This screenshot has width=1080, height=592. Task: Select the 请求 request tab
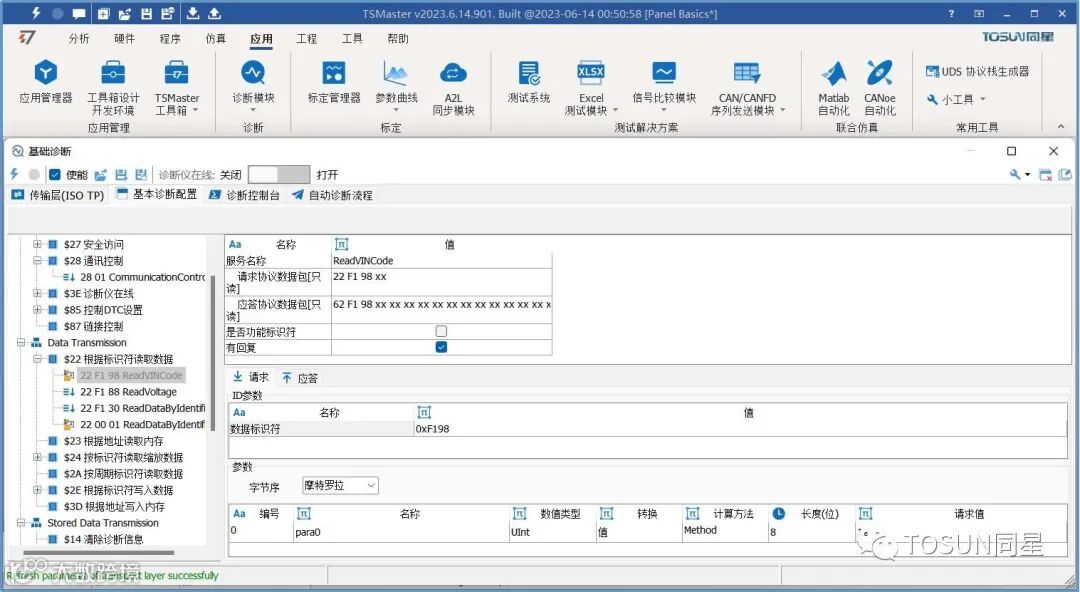tap(251, 377)
